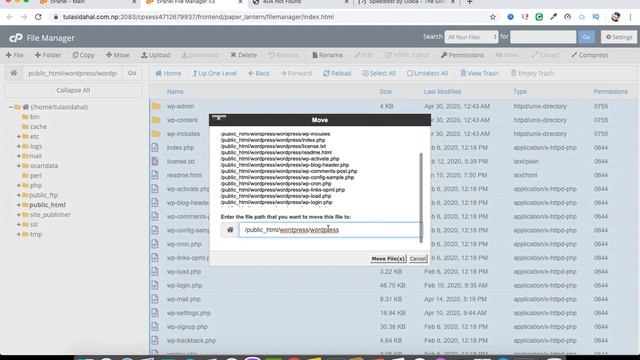The image size is (640, 360).
Task: Expand the ocartdata folder in tree
Action: (x=19, y=166)
